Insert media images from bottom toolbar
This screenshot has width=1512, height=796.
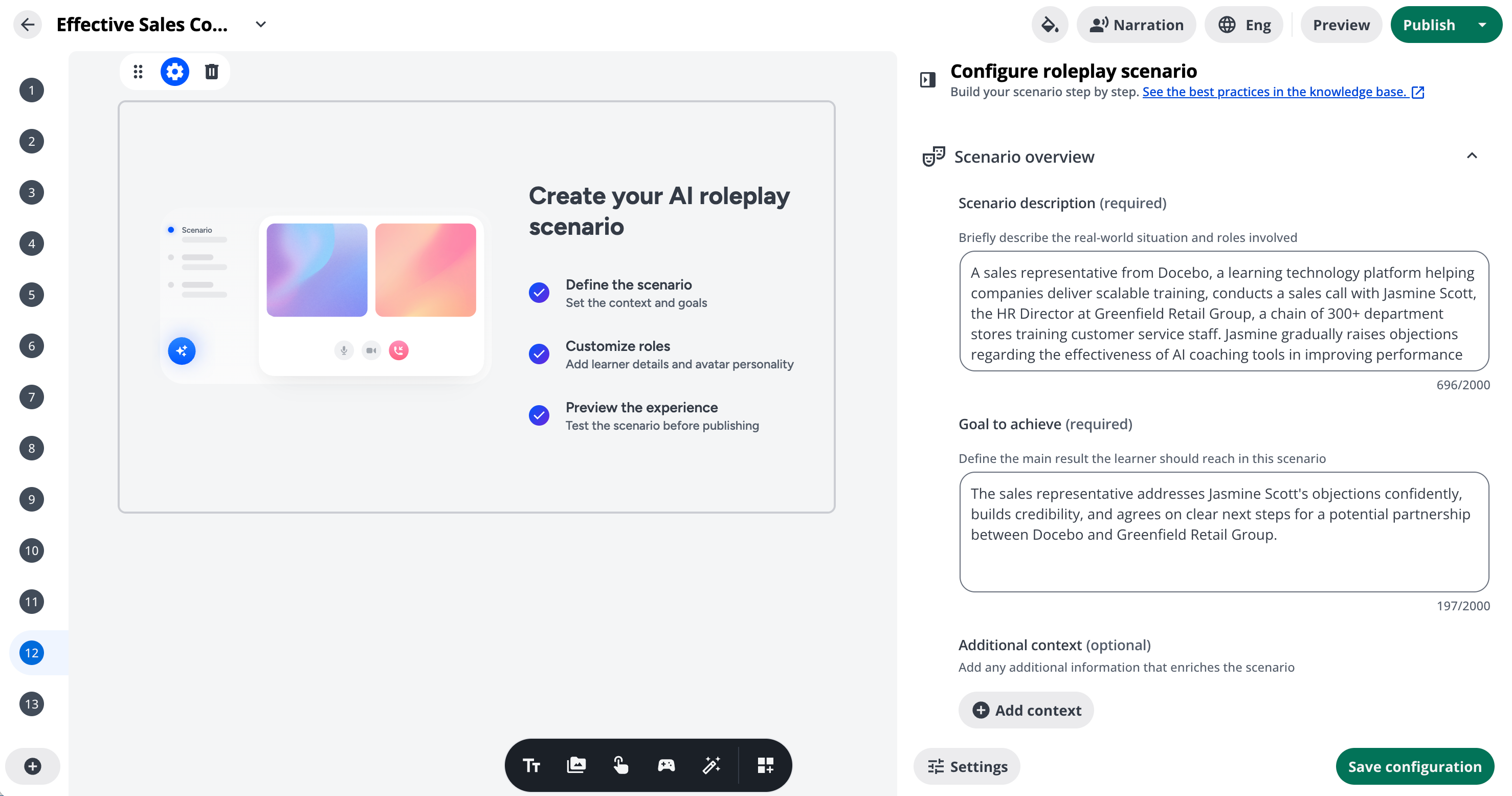coord(576,765)
